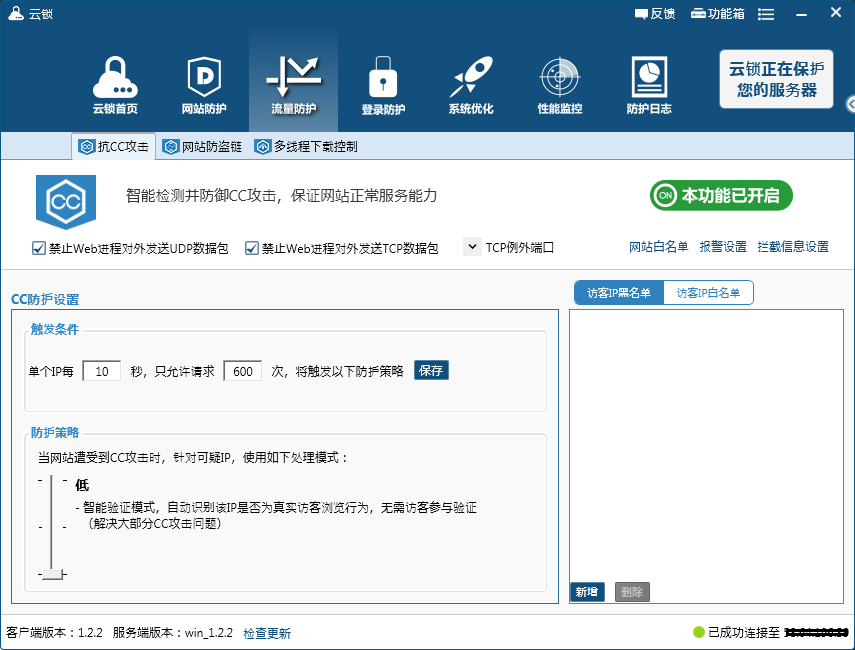Expand the TCP例外端口 dropdown arrow

pos(472,246)
